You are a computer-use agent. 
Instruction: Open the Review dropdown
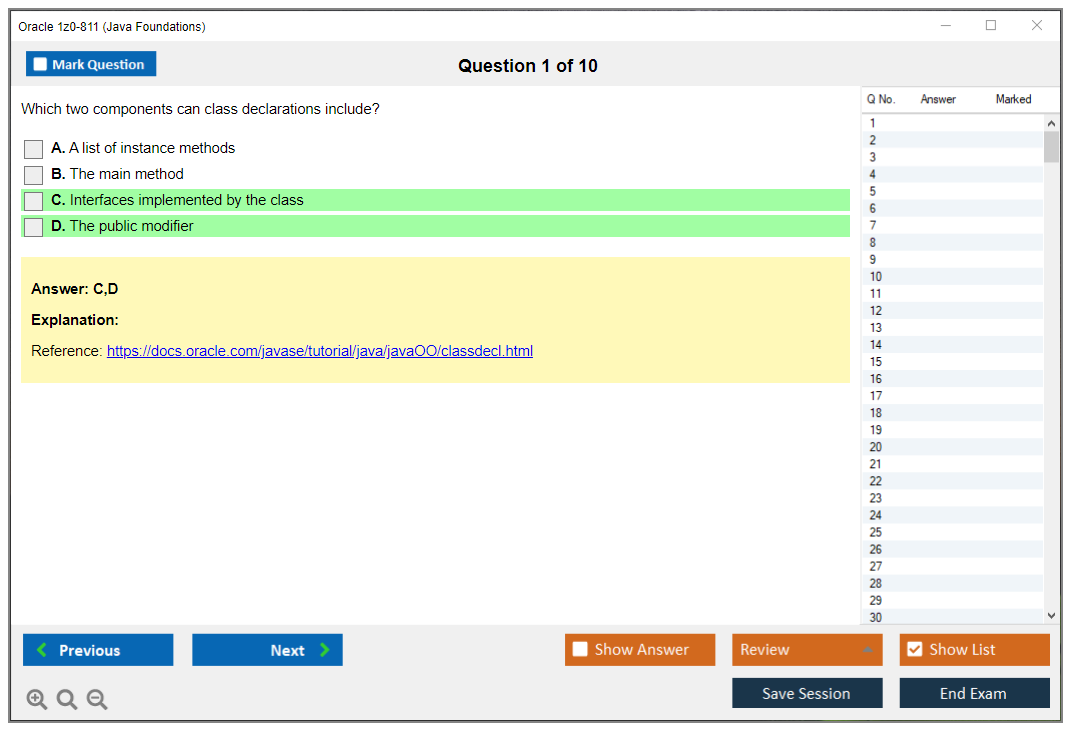click(806, 649)
